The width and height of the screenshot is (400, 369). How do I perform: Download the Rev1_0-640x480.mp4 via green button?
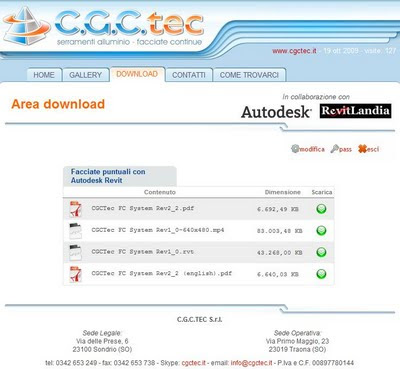point(321,231)
